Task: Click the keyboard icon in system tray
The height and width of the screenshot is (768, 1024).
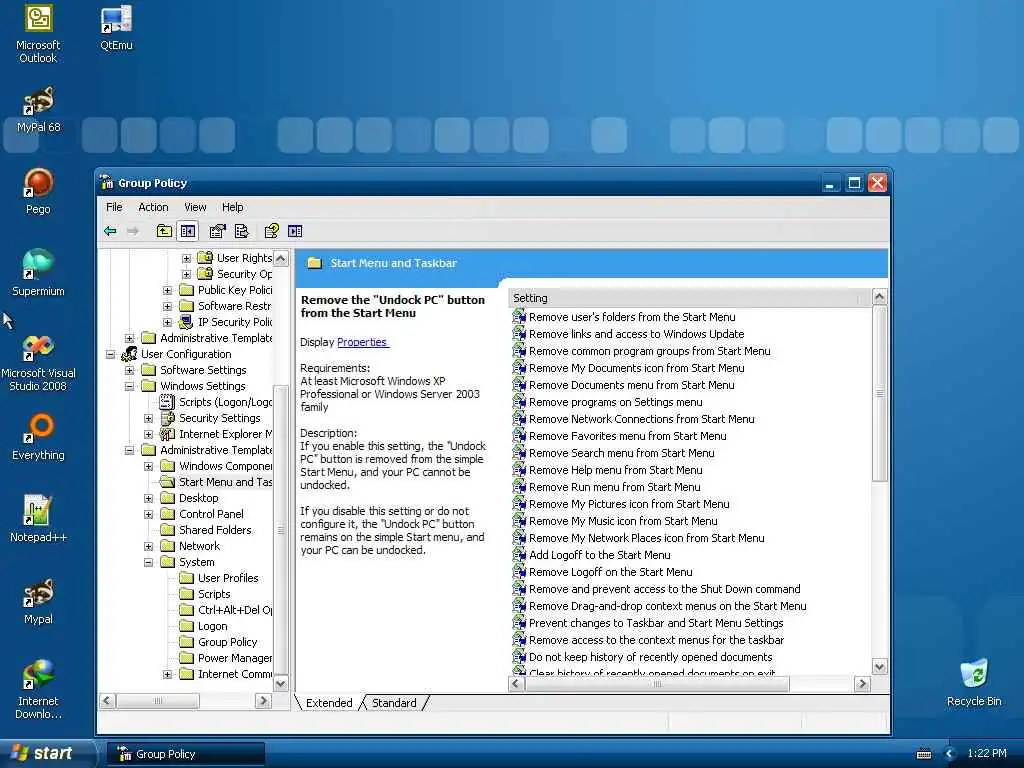Action: 924,754
